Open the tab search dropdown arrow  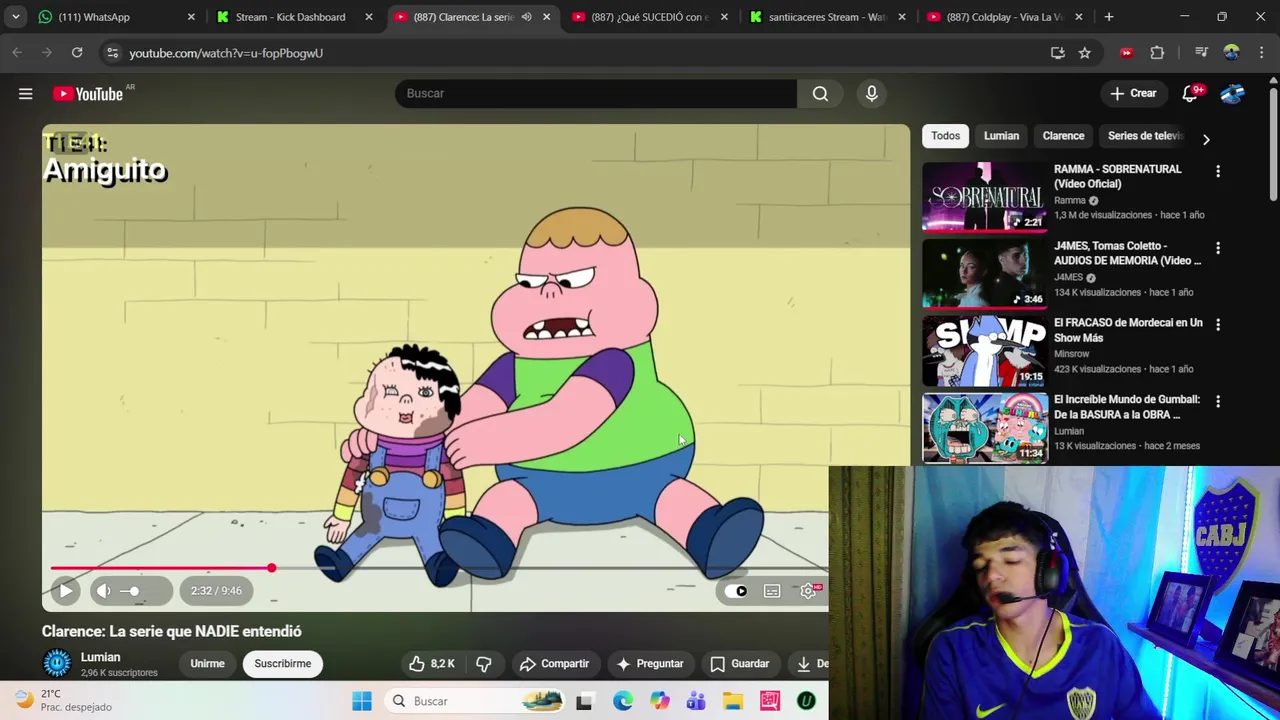point(16,17)
